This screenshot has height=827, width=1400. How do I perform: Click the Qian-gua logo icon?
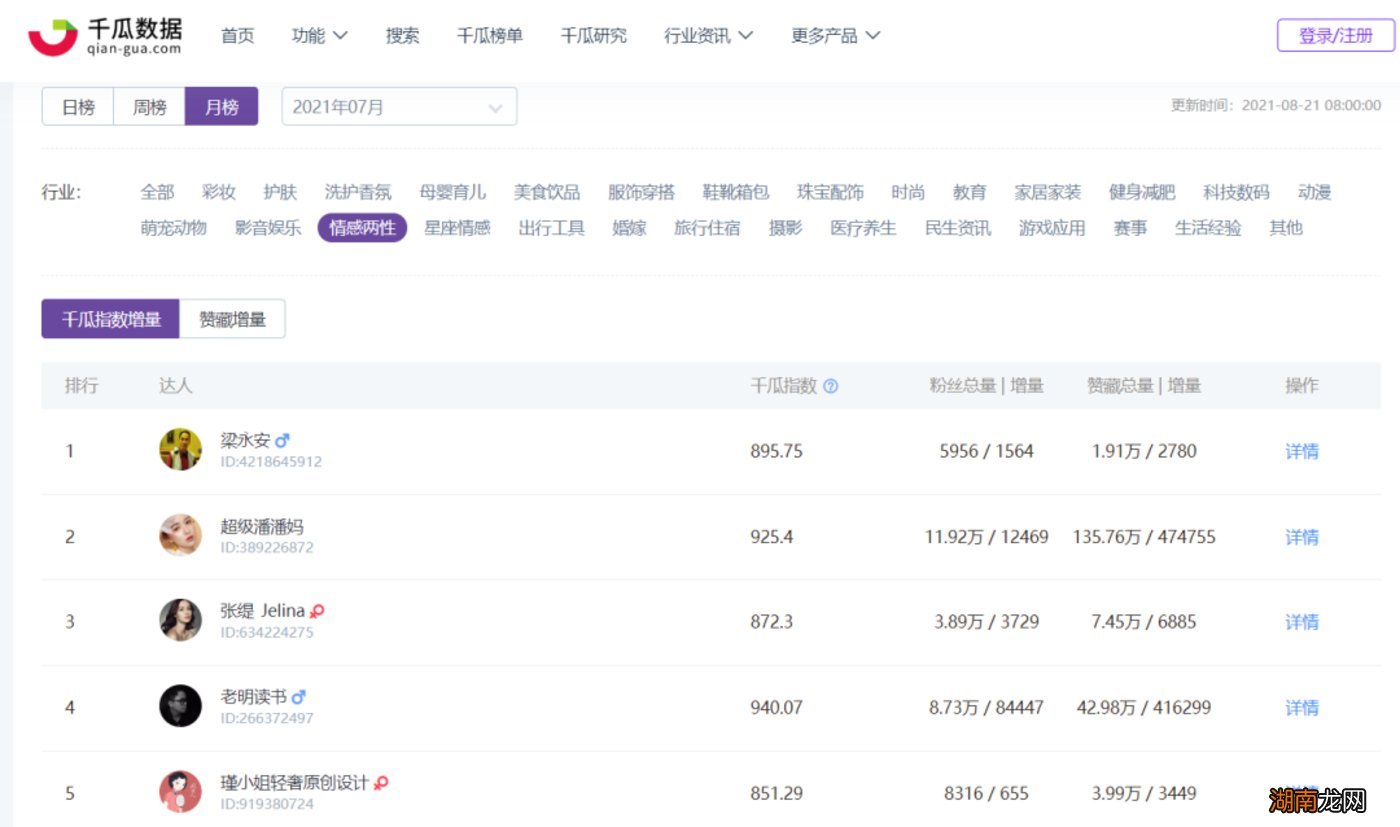[x=52, y=36]
